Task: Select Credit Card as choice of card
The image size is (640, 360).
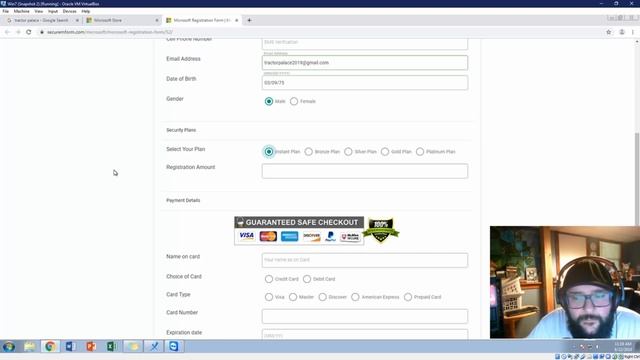Action: [x=269, y=279]
